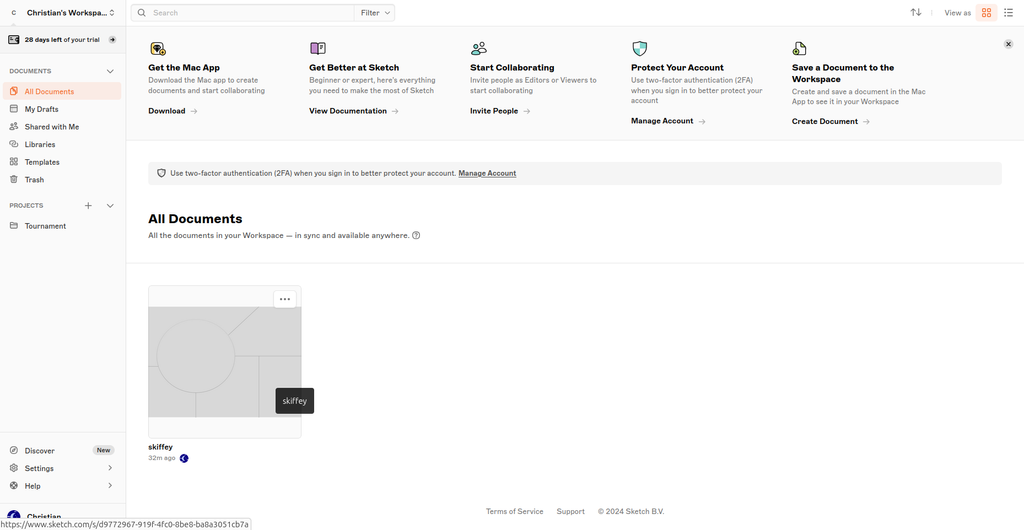Open Discover in sidebar
This screenshot has height=530, width=1024.
click(x=40, y=451)
